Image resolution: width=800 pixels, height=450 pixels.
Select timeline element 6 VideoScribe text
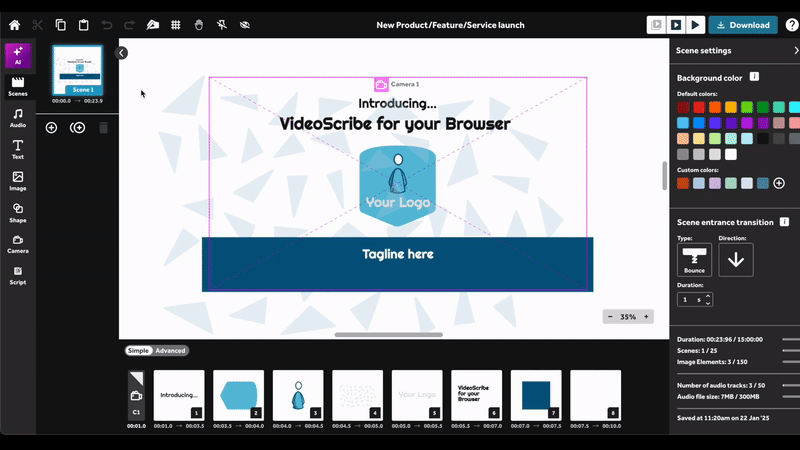477,395
